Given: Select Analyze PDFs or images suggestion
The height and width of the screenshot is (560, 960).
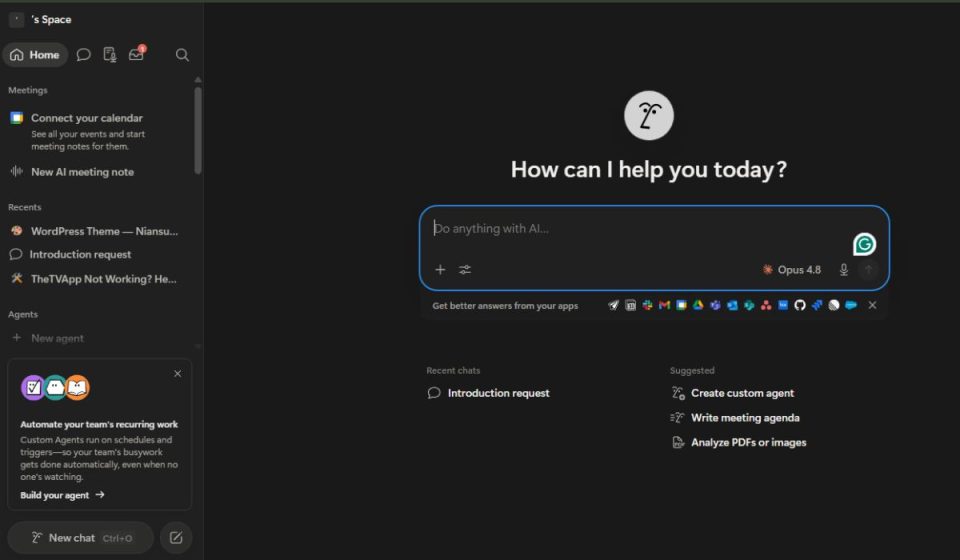Looking at the screenshot, I should click(x=739, y=442).
